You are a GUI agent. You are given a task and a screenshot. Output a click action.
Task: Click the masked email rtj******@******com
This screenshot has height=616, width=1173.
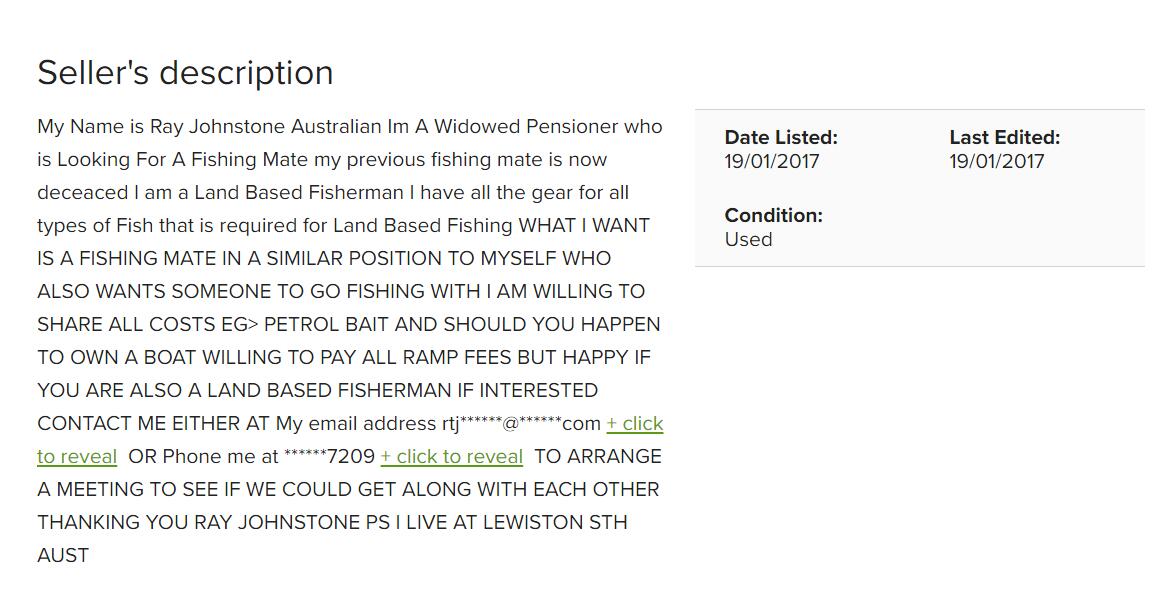(x=521, y=424)
